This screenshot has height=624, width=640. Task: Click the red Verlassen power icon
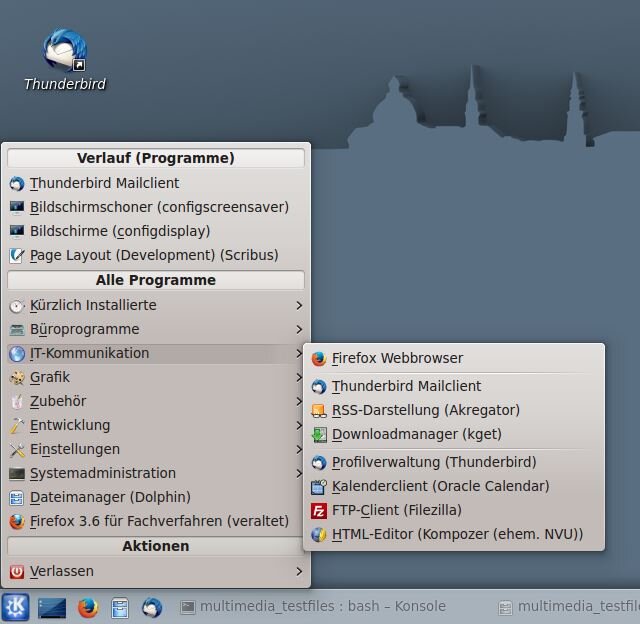17,572
